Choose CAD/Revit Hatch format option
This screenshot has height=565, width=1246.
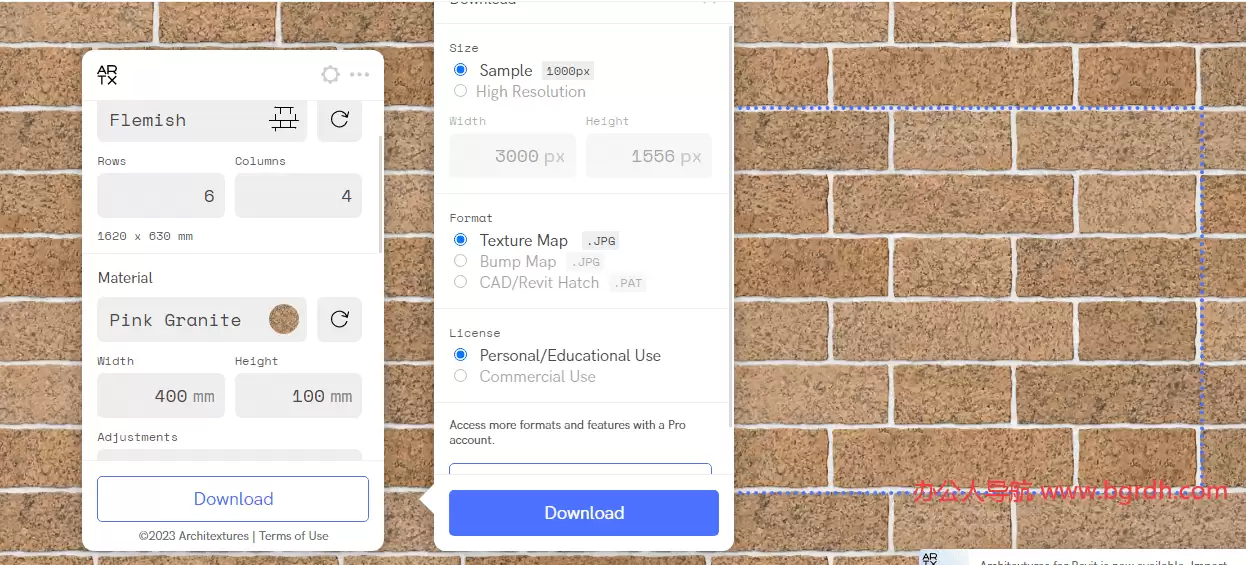460,282
